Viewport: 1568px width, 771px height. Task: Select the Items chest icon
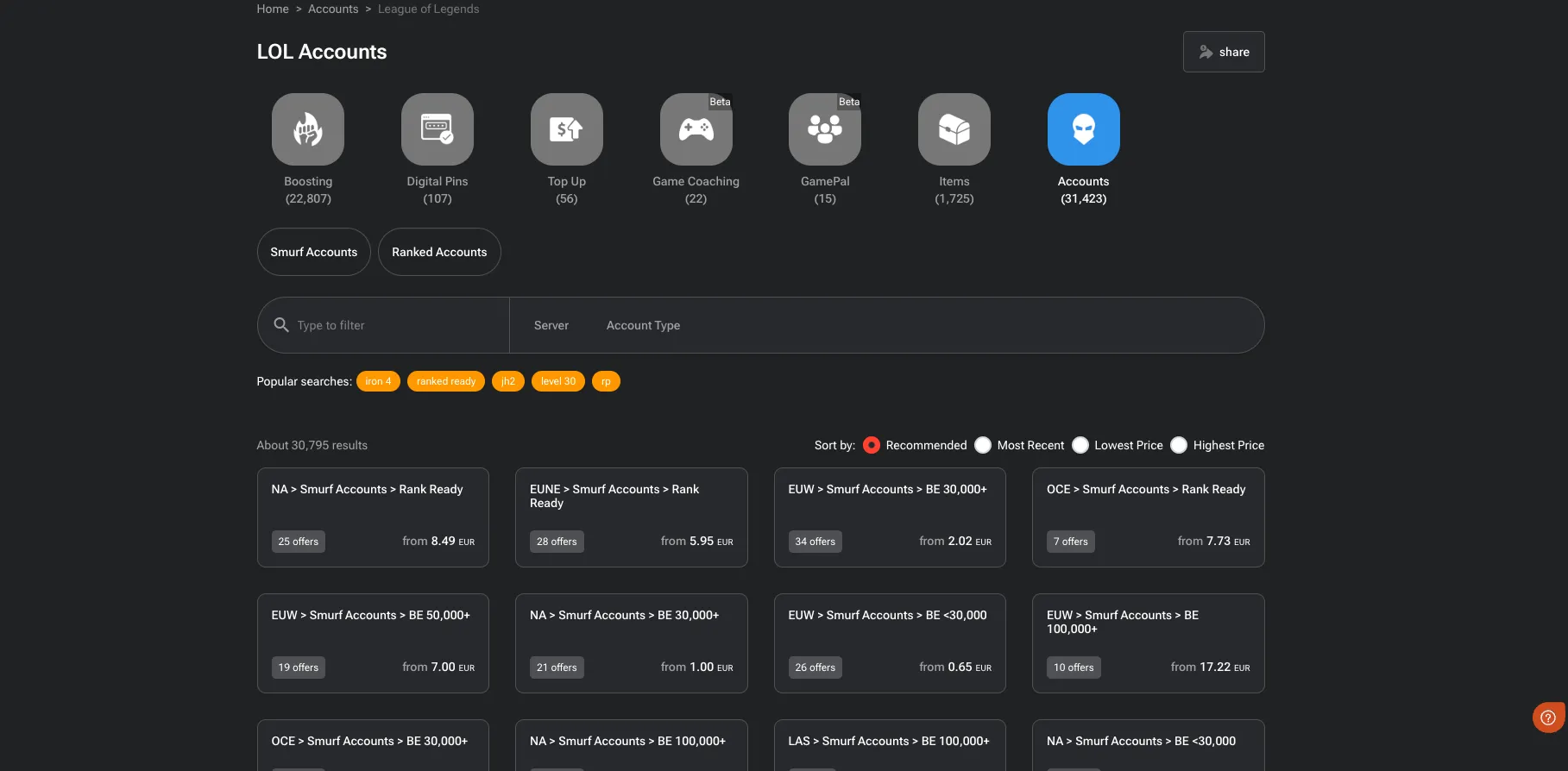(x=954, y=129)
